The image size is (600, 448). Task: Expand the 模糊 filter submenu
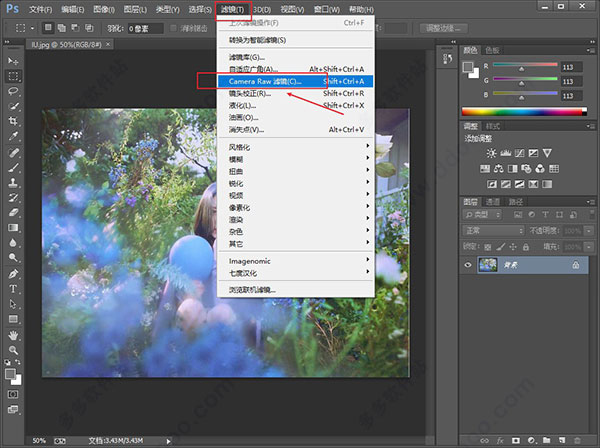pyautogui.click(x=295, y=159)
